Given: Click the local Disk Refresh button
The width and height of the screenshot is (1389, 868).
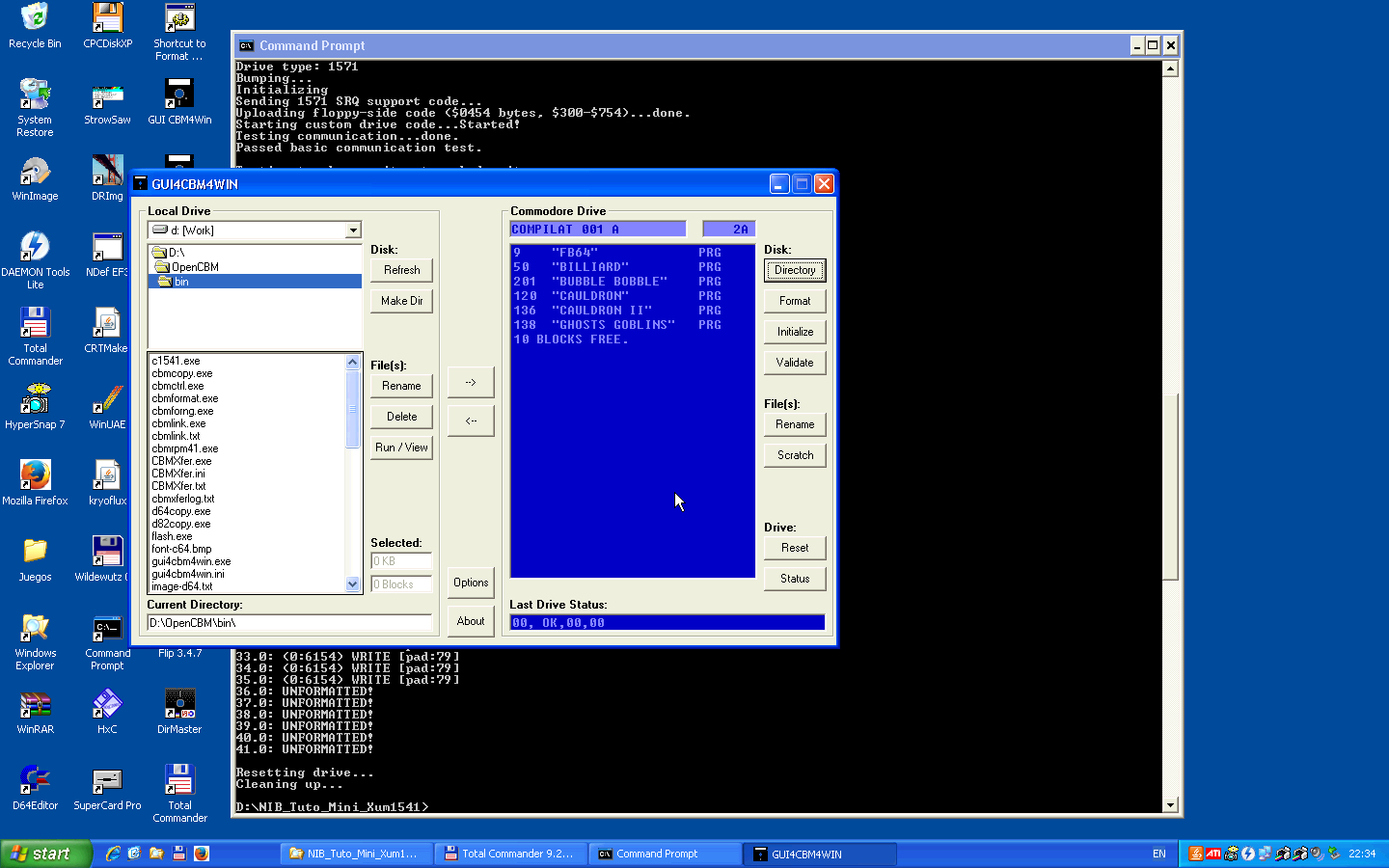Looking at the screenshot, I should coord(401,270).
